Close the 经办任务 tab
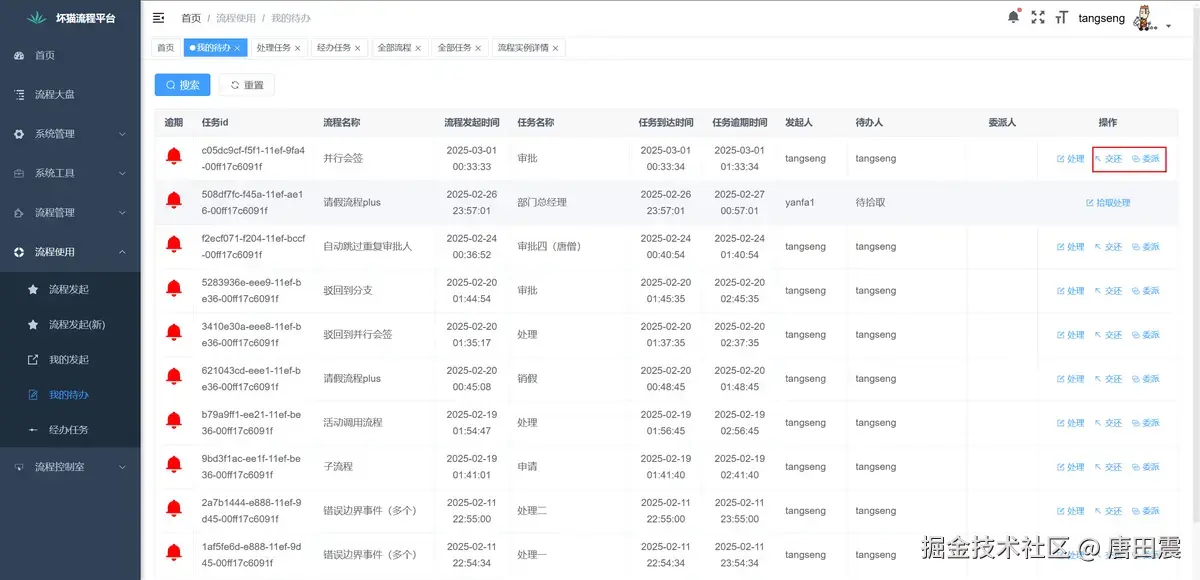 (x=357, y=48)
